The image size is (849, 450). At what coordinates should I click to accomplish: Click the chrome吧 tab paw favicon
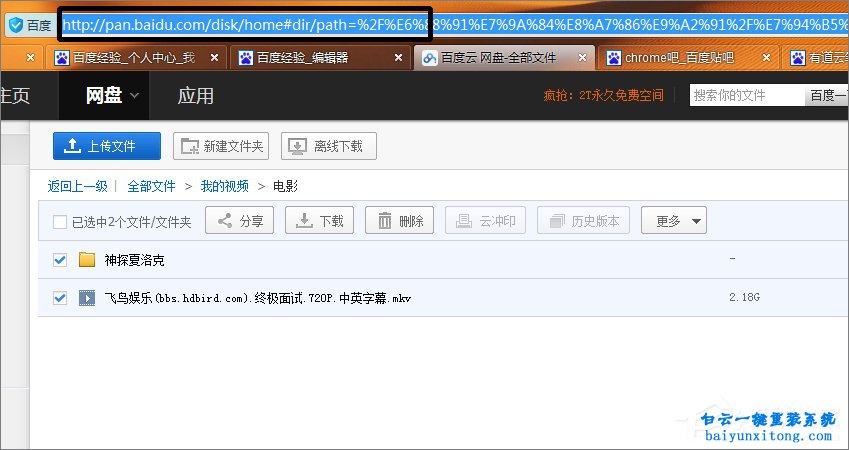point(613,58)
